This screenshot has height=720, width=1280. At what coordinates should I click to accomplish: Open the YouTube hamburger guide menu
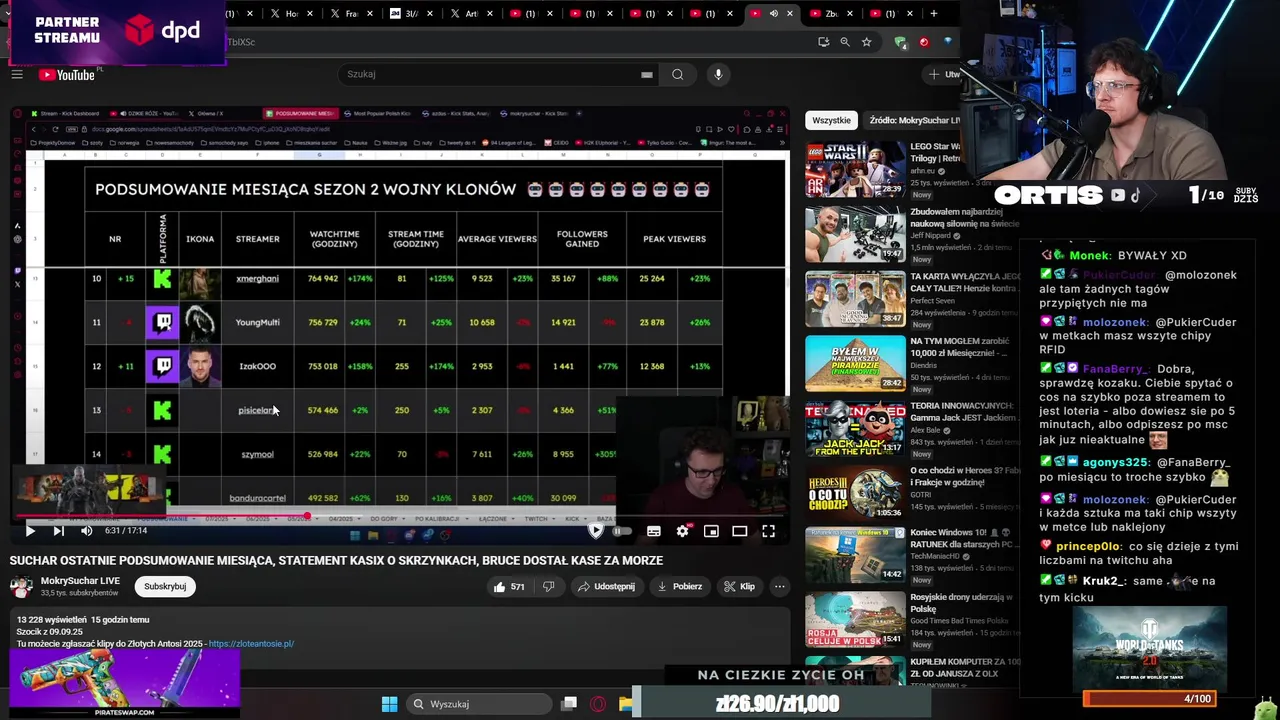(x=17, y=74)
